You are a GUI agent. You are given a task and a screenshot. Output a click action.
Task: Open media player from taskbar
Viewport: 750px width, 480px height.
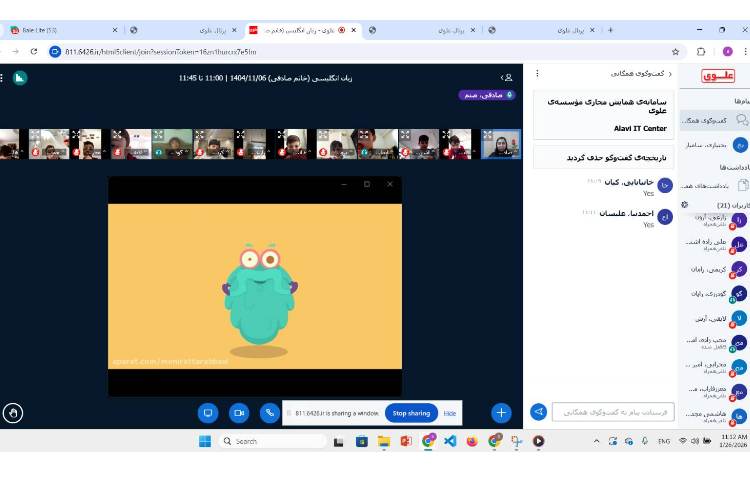(x=539, y=441)
